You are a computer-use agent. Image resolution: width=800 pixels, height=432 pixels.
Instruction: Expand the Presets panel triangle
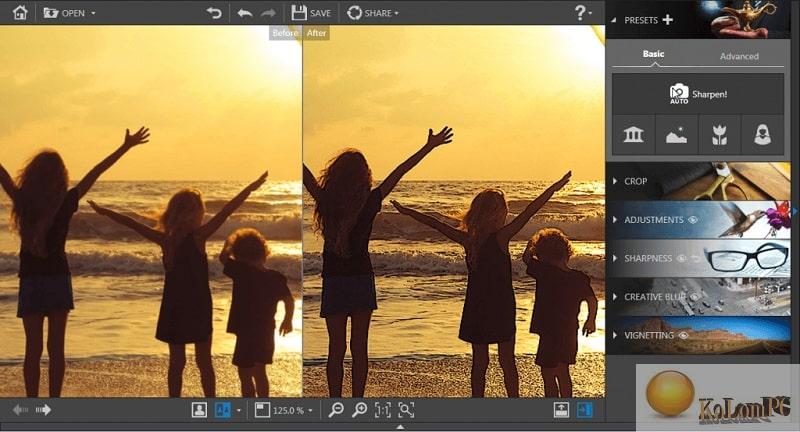coord(614,20)
